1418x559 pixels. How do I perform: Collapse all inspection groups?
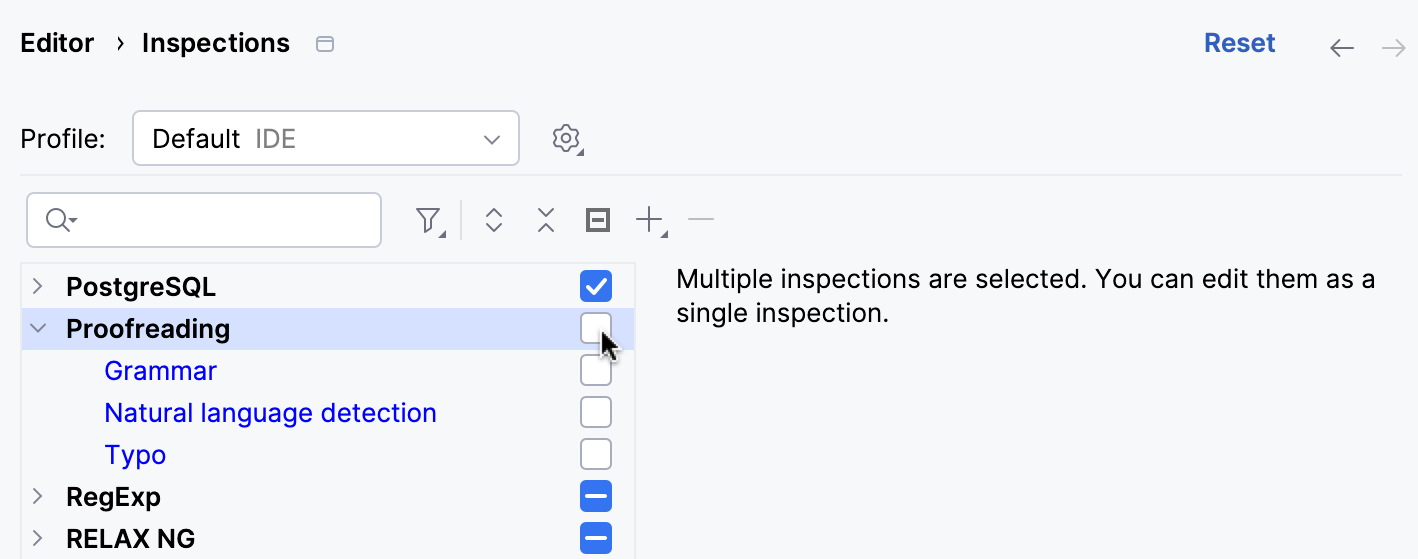coord(545,220)
